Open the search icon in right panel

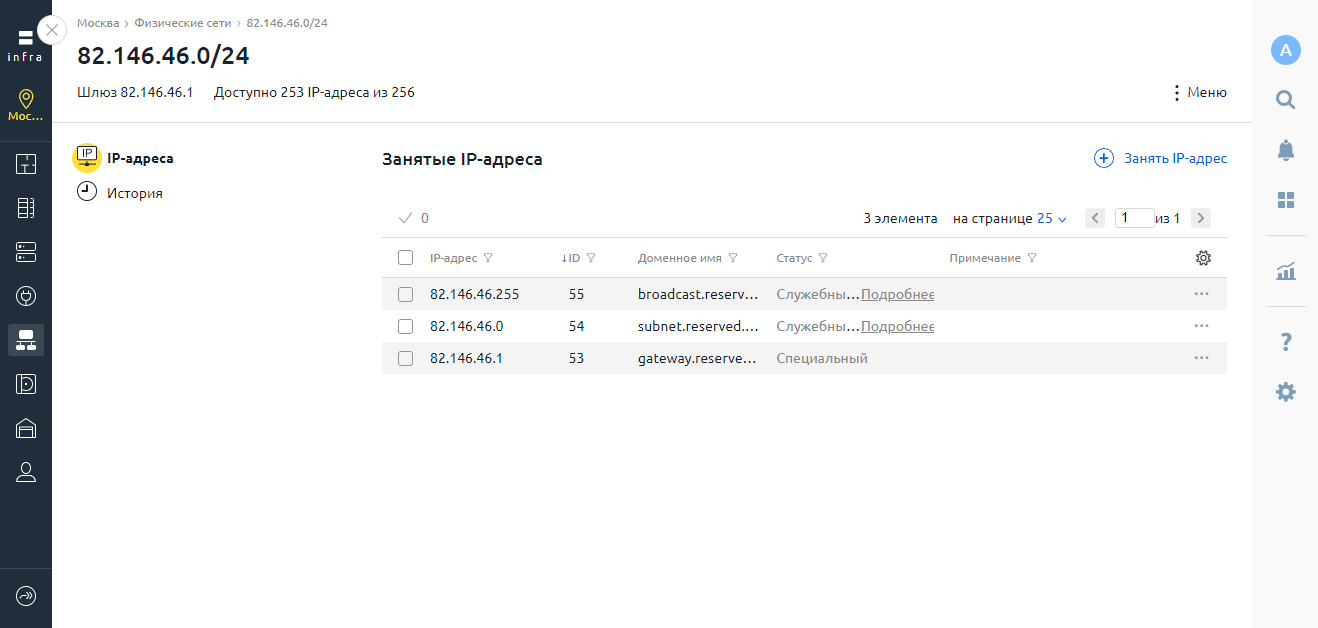click(1285, 99)
